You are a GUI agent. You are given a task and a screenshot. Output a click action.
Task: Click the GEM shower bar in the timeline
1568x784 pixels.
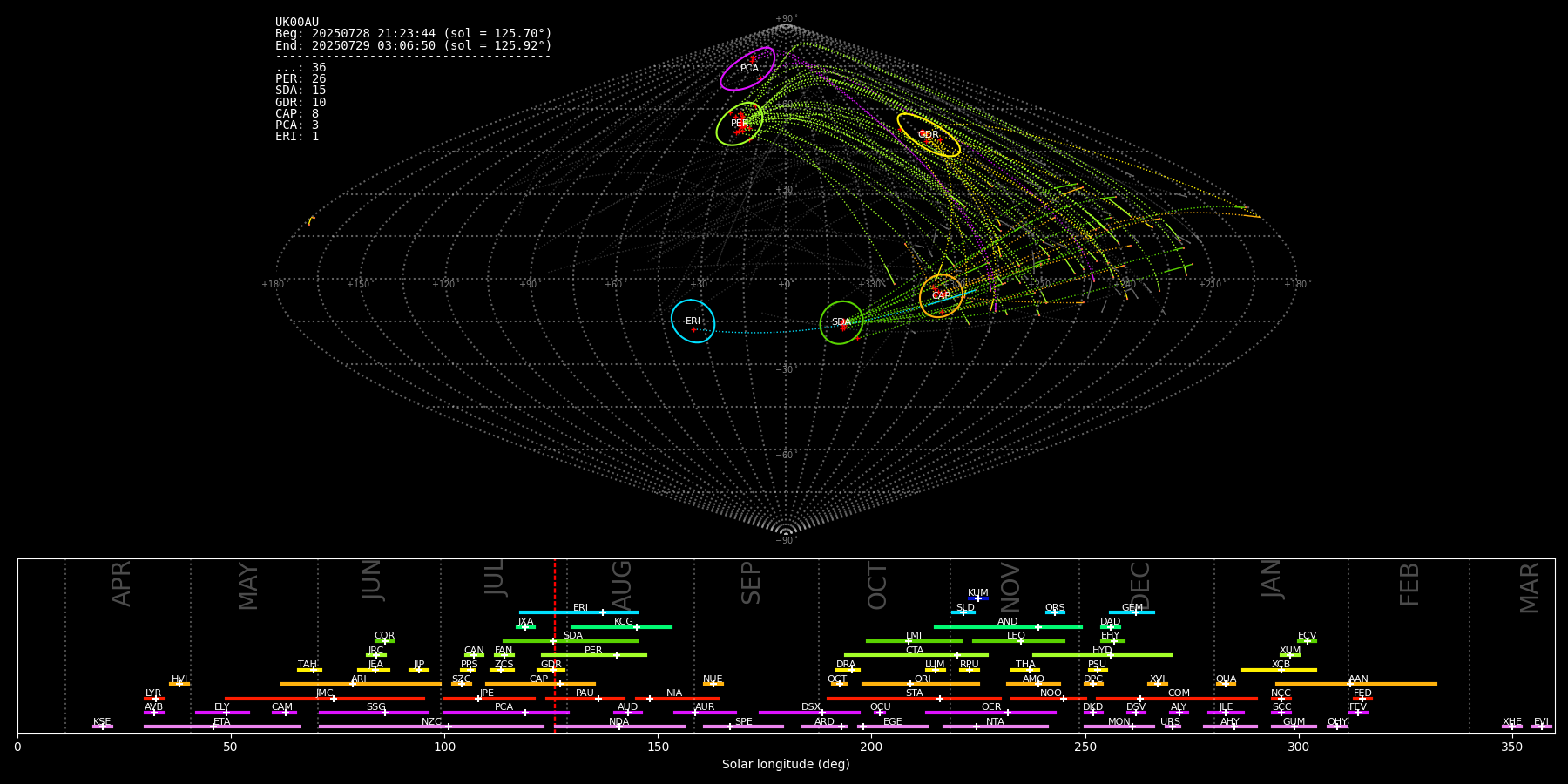(x=1132, y=612)
